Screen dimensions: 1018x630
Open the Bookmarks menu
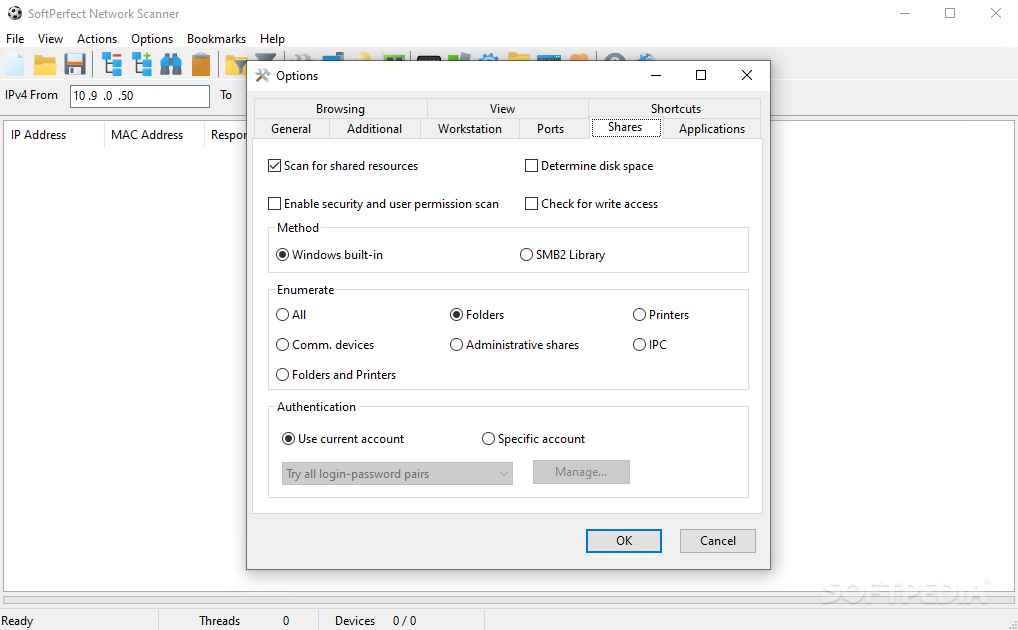[x=216, y=39]
